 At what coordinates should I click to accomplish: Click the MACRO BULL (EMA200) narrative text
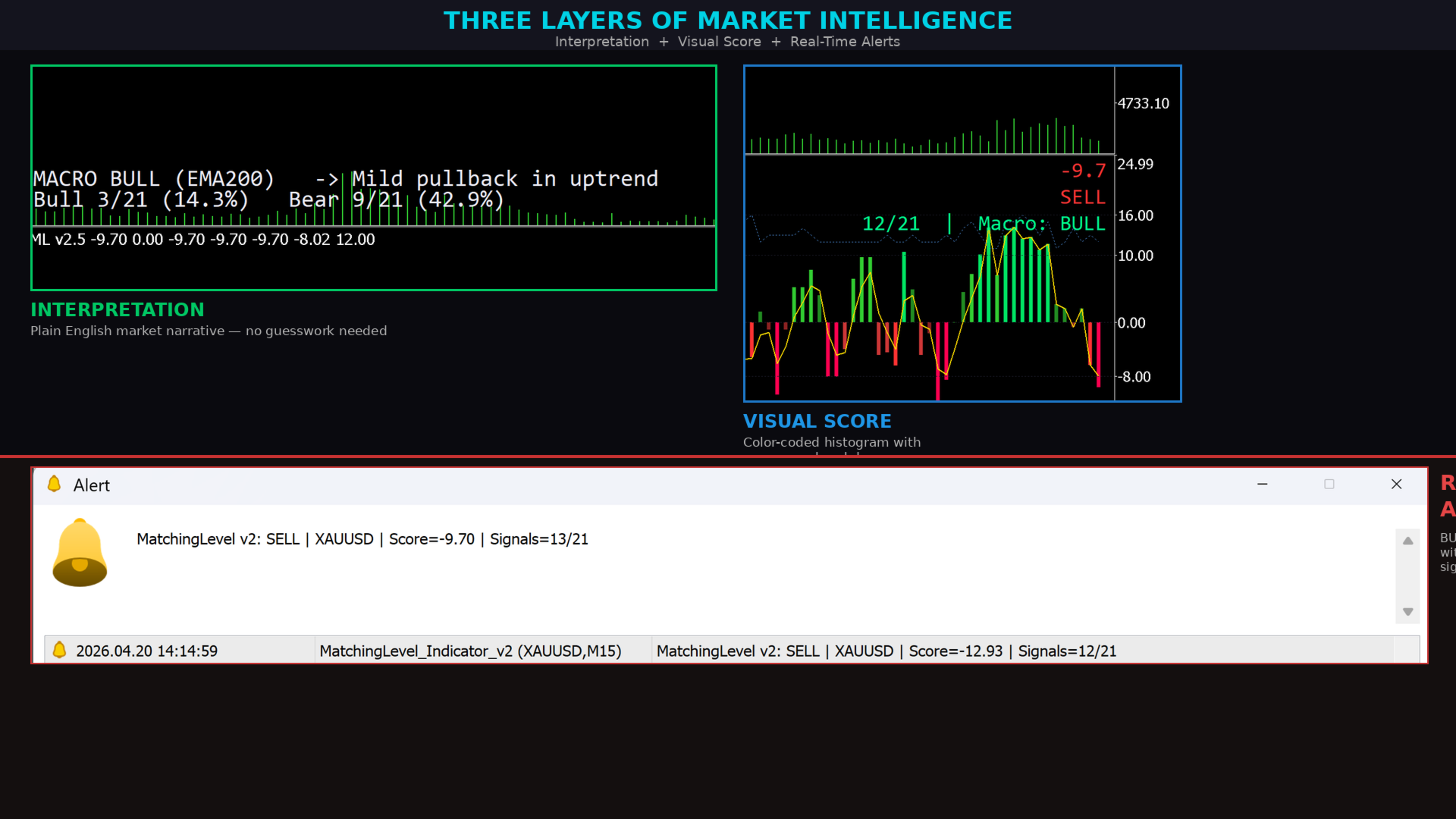tap(153, 179)
